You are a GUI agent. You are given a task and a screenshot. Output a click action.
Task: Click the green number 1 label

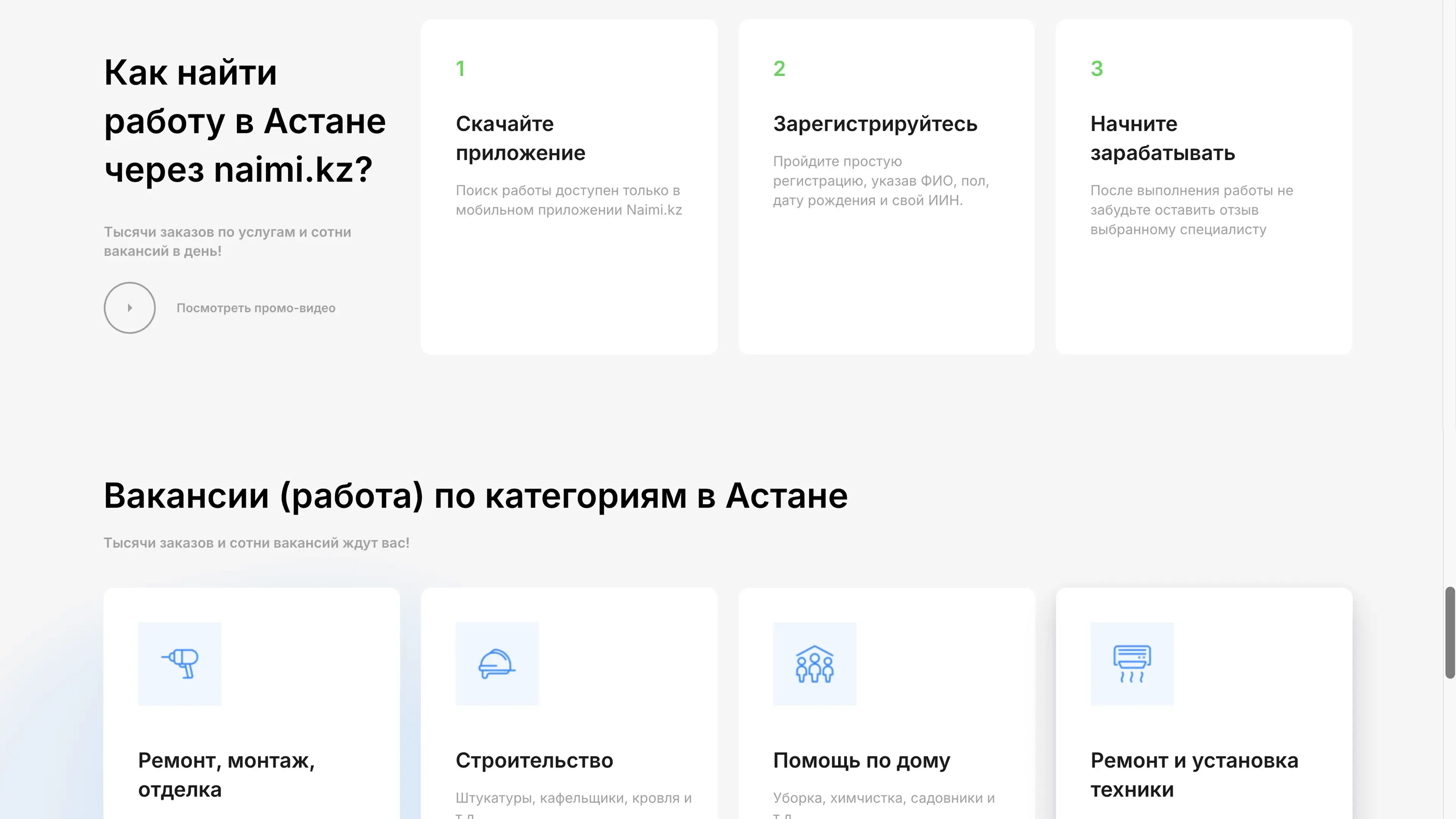[x=460, y=68]
